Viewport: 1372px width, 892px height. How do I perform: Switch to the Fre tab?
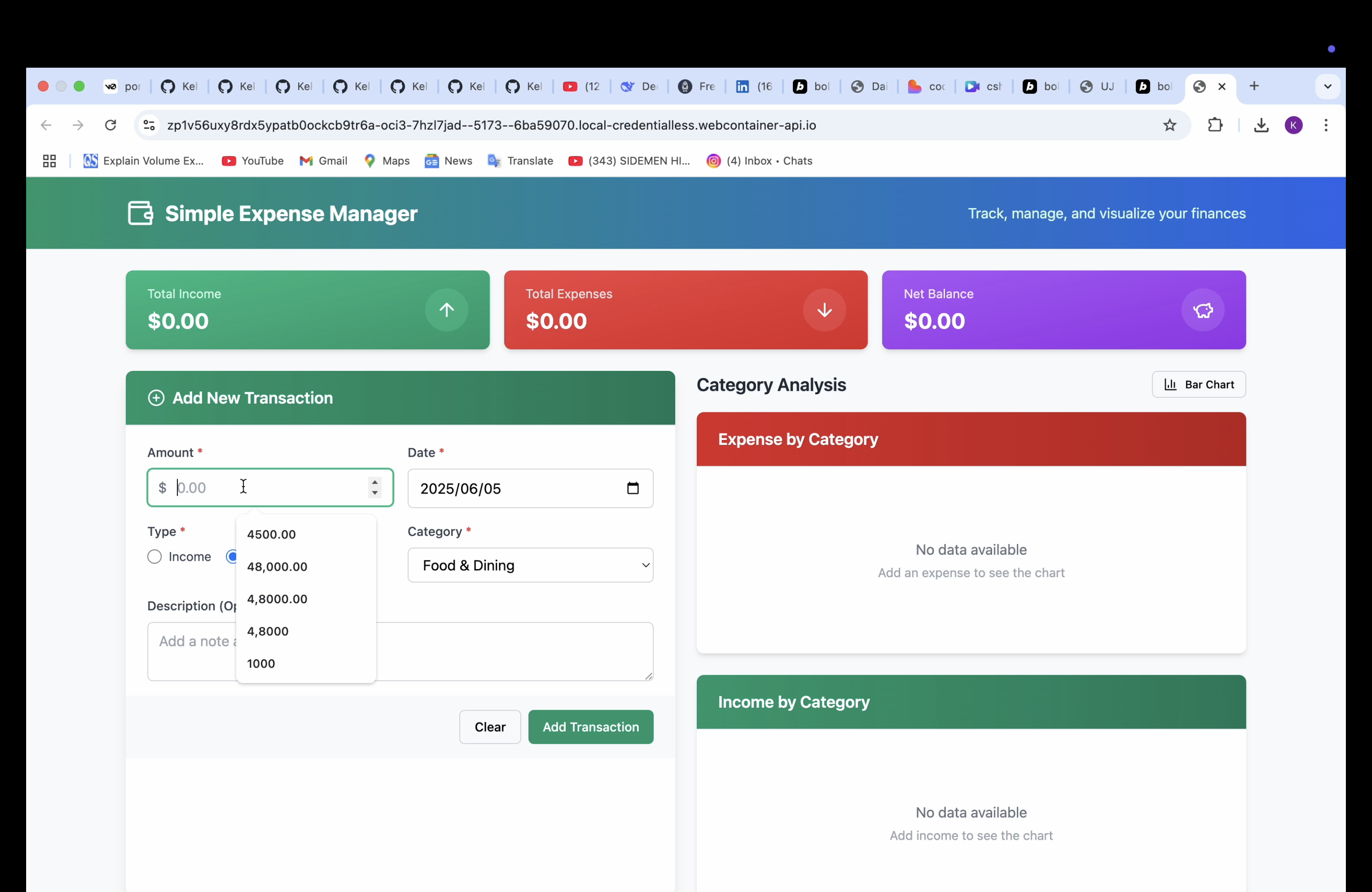[x=696, y=86]
